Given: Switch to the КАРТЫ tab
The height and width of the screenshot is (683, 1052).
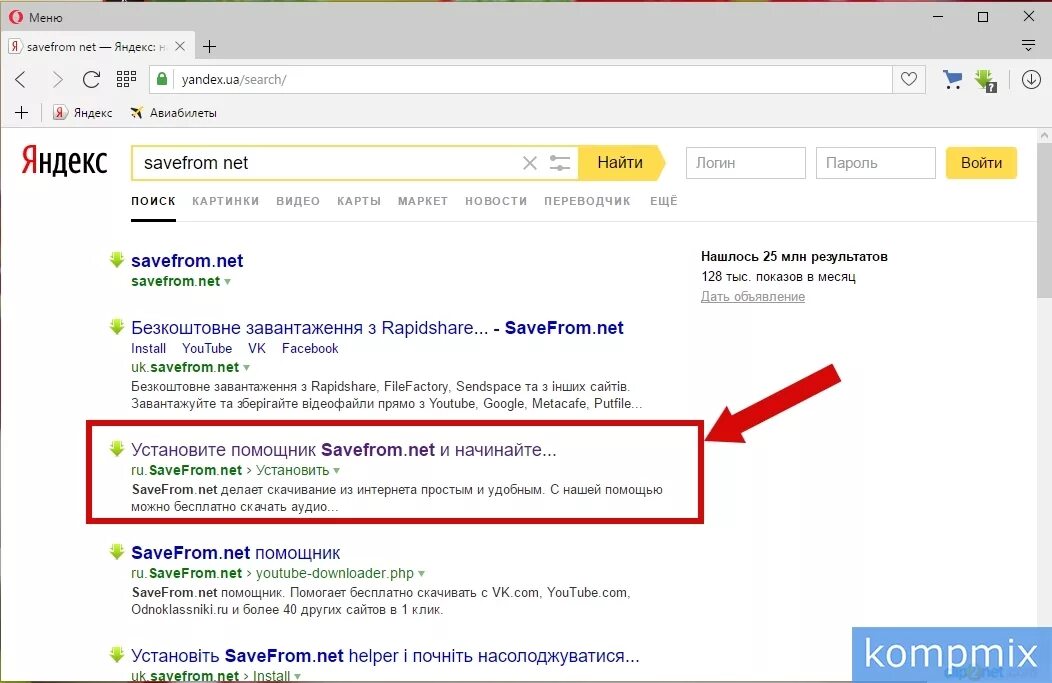Looking at the screenshot, I should pos(359,201).
